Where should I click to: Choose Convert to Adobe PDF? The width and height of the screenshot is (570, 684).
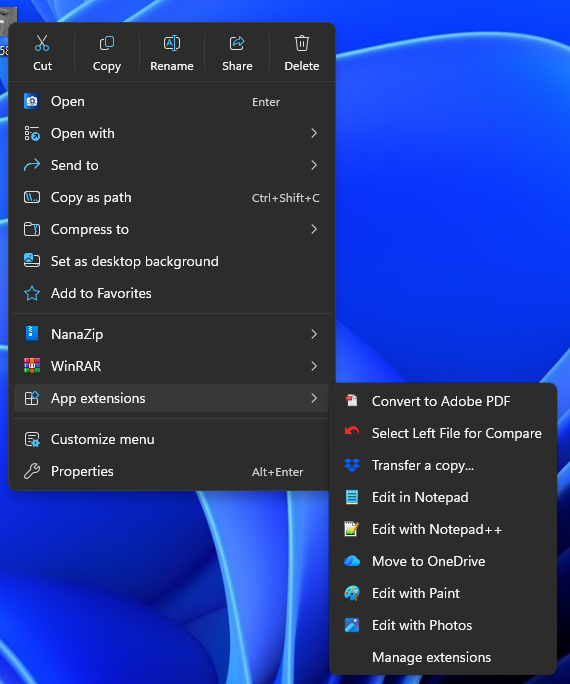click(x=443, y=401)
